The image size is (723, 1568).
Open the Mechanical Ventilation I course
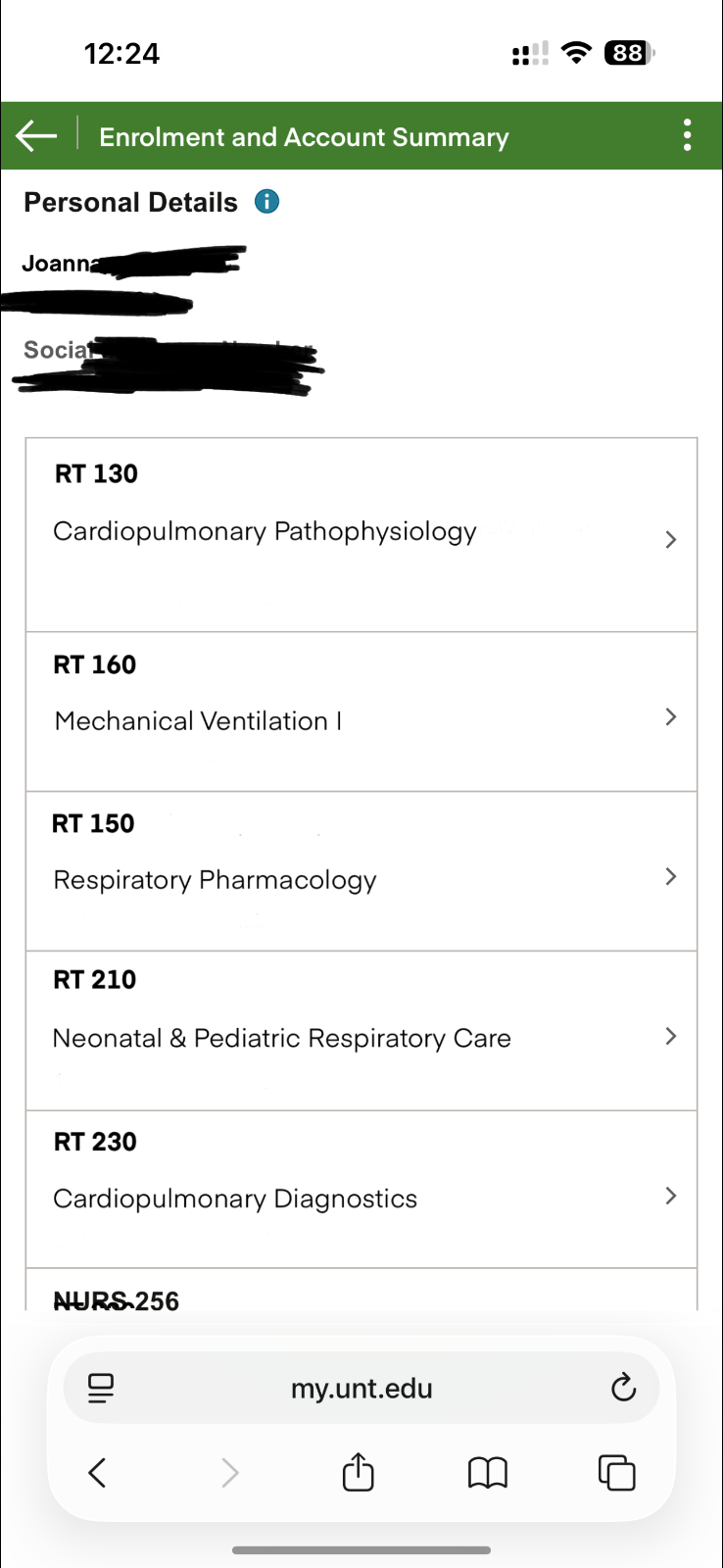[198, 721]
